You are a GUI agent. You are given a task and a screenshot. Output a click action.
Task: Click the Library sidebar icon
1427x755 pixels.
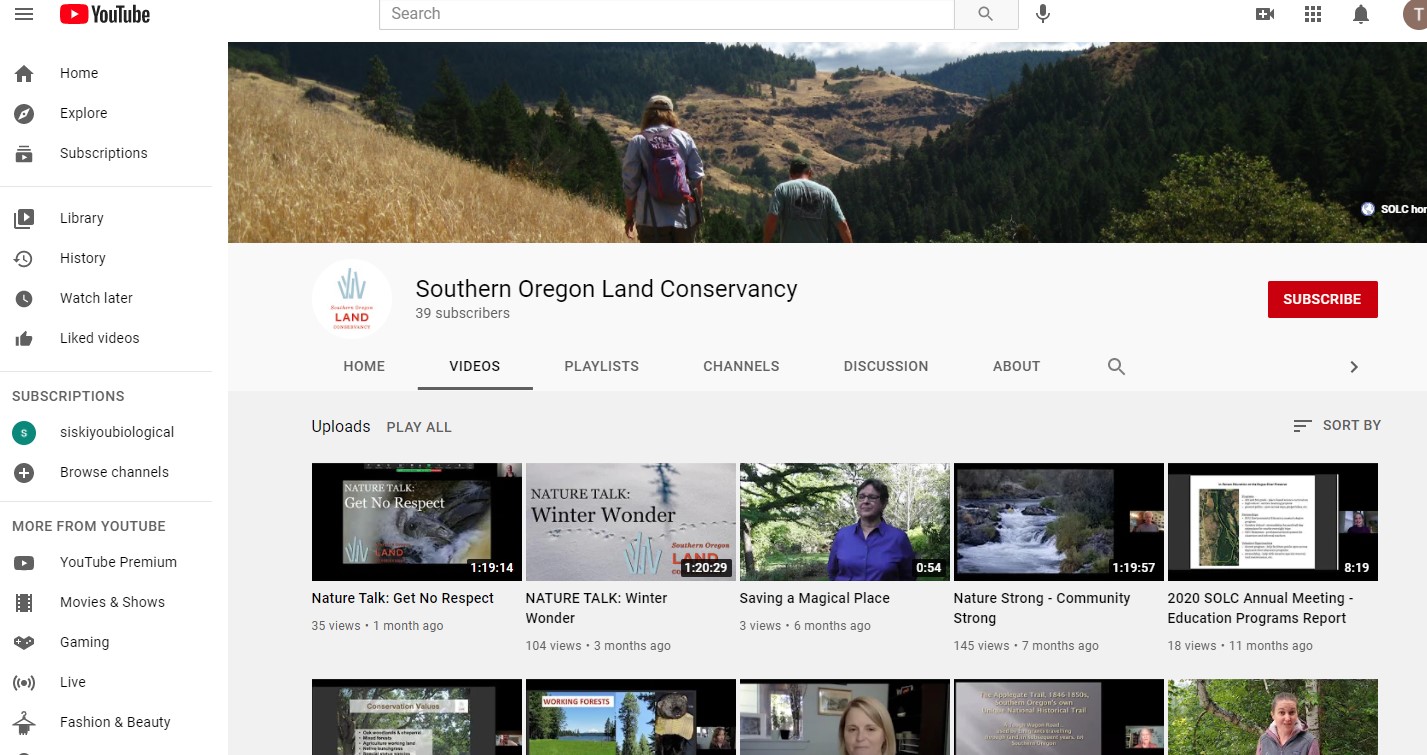24,218
